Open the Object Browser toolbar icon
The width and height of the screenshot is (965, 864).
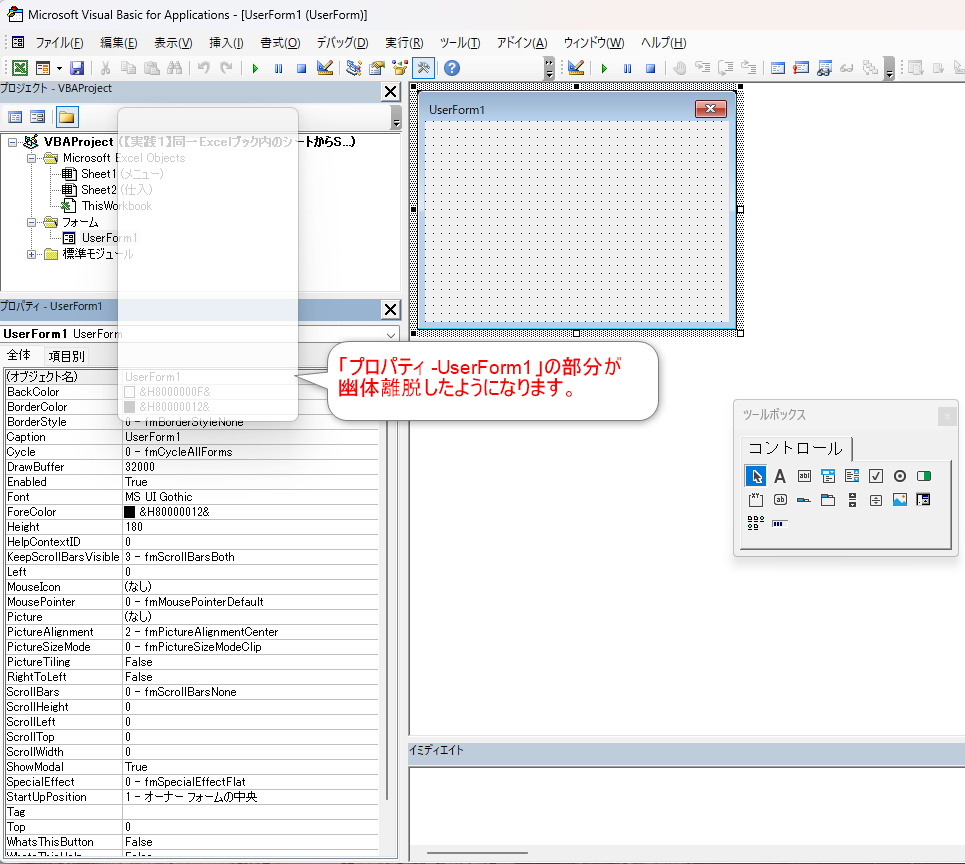[x=400, y=68]
